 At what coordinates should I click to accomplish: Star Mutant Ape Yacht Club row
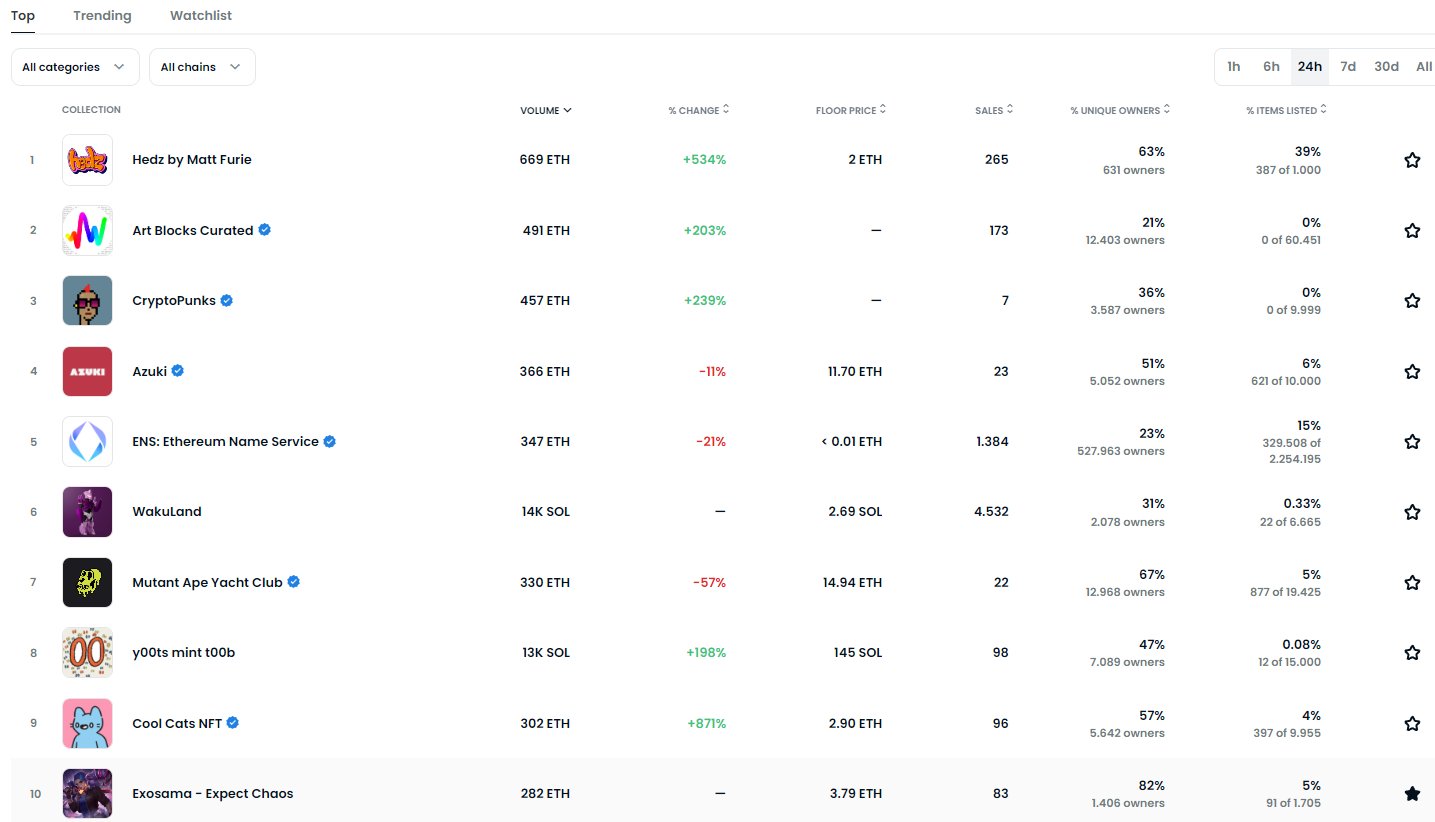click(x=1412, y=582)
